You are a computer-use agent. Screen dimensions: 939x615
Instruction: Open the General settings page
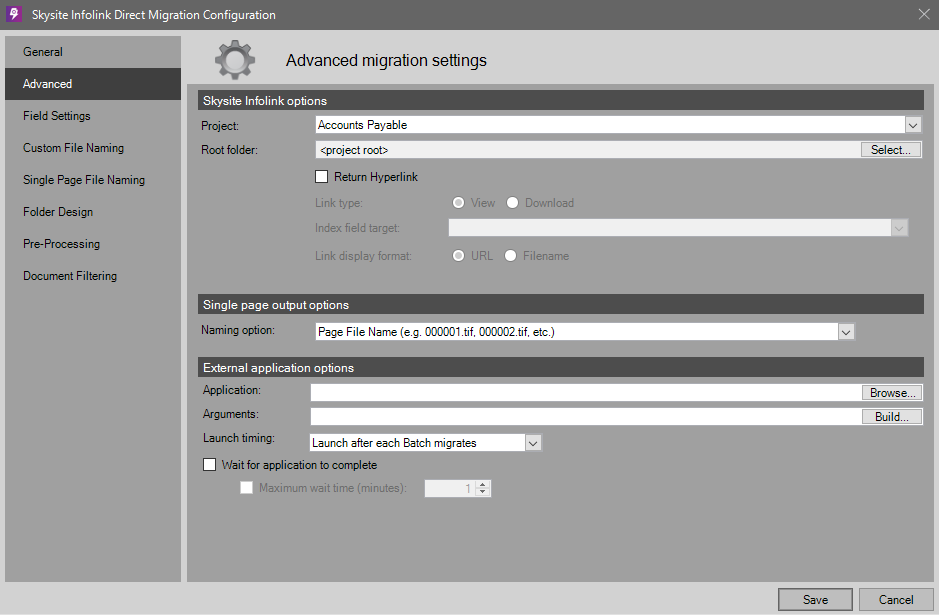93,52
